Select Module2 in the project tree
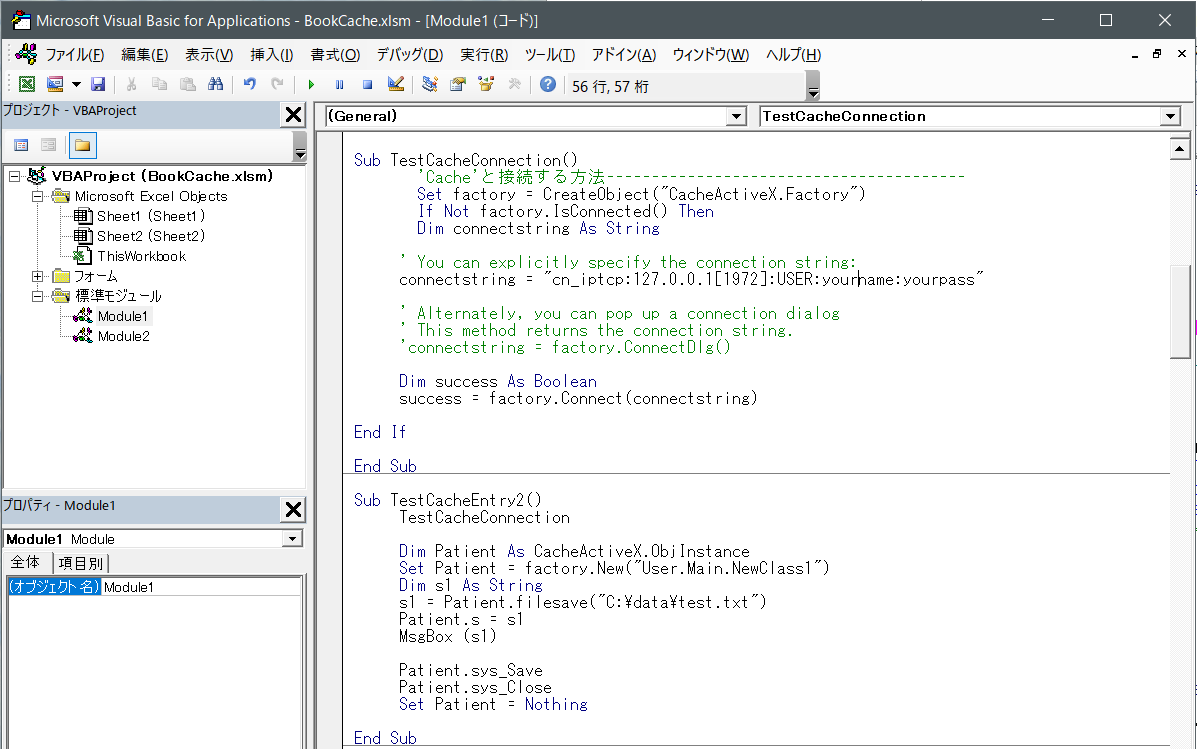Screen dimensions: 1197x749 [123, 335]
